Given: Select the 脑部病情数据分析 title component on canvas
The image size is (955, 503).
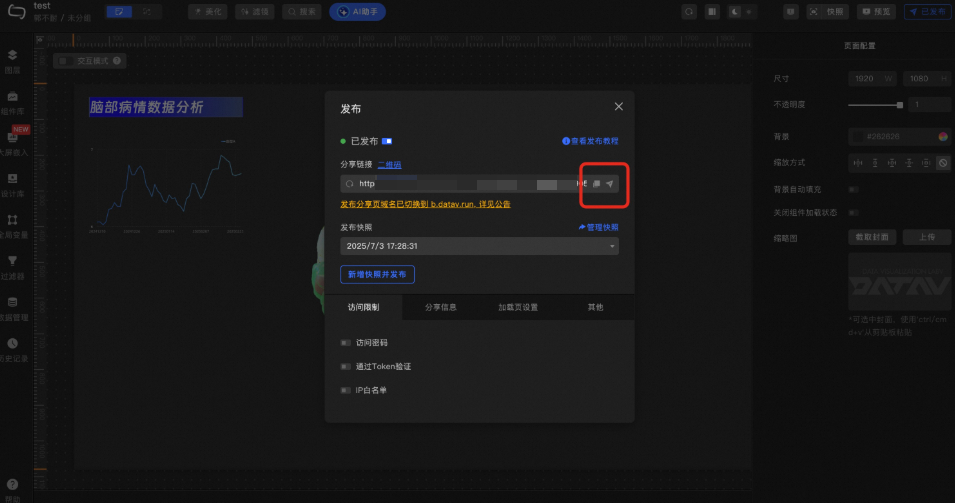Looking at the screenshot, I should pos(166,107).
